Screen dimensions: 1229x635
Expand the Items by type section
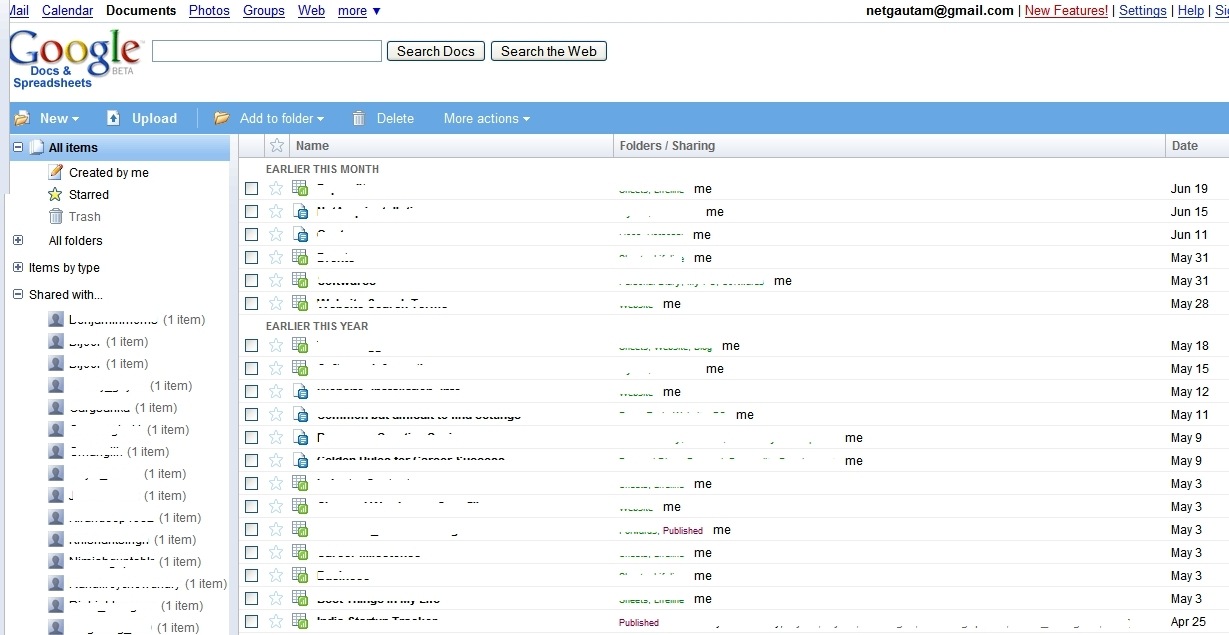click(17, 267)
